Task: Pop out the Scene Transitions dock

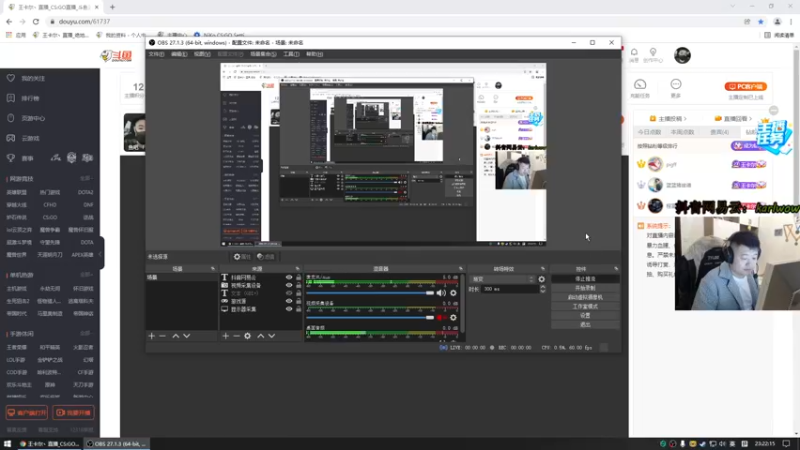Action: [542, 269]
